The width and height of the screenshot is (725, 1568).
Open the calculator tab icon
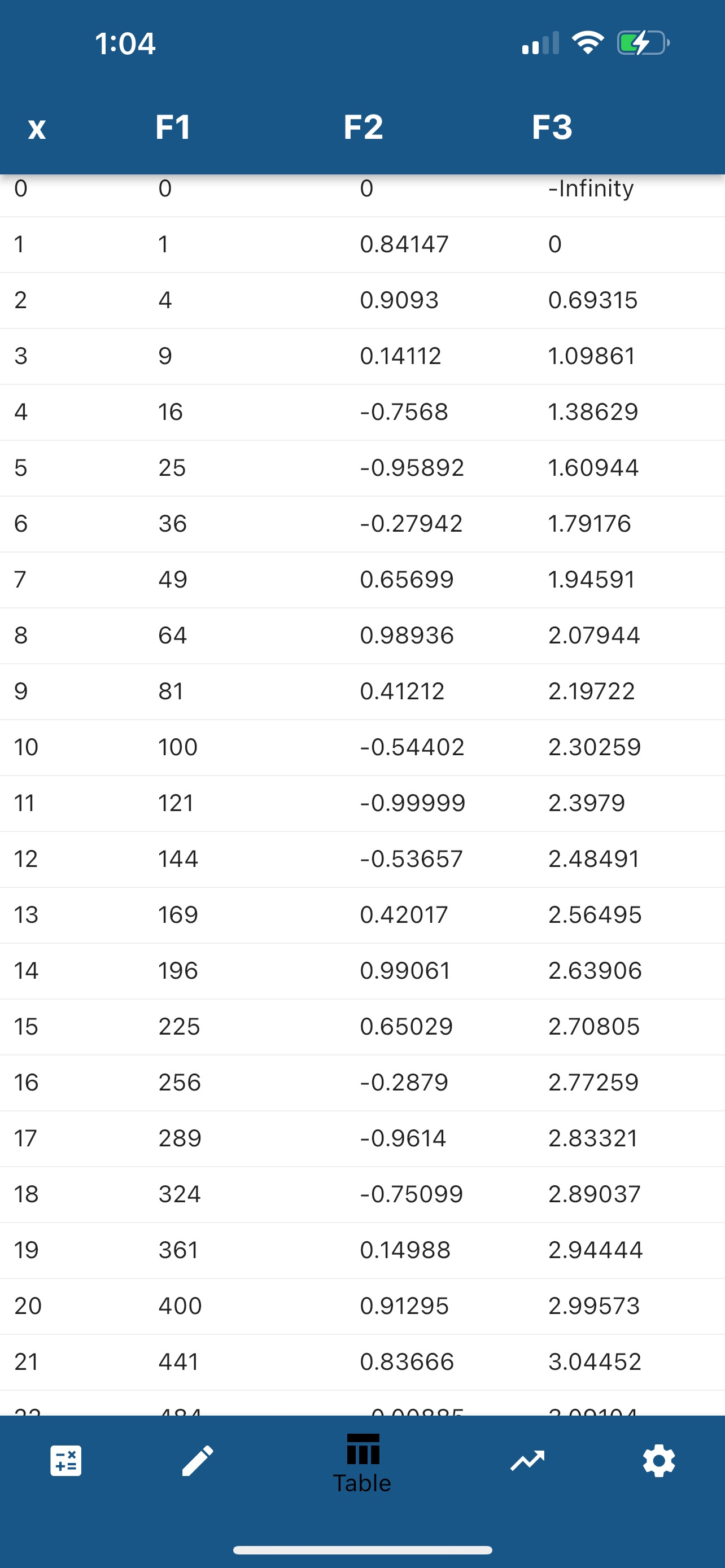pyautogui.click(x=65, y=1461)
